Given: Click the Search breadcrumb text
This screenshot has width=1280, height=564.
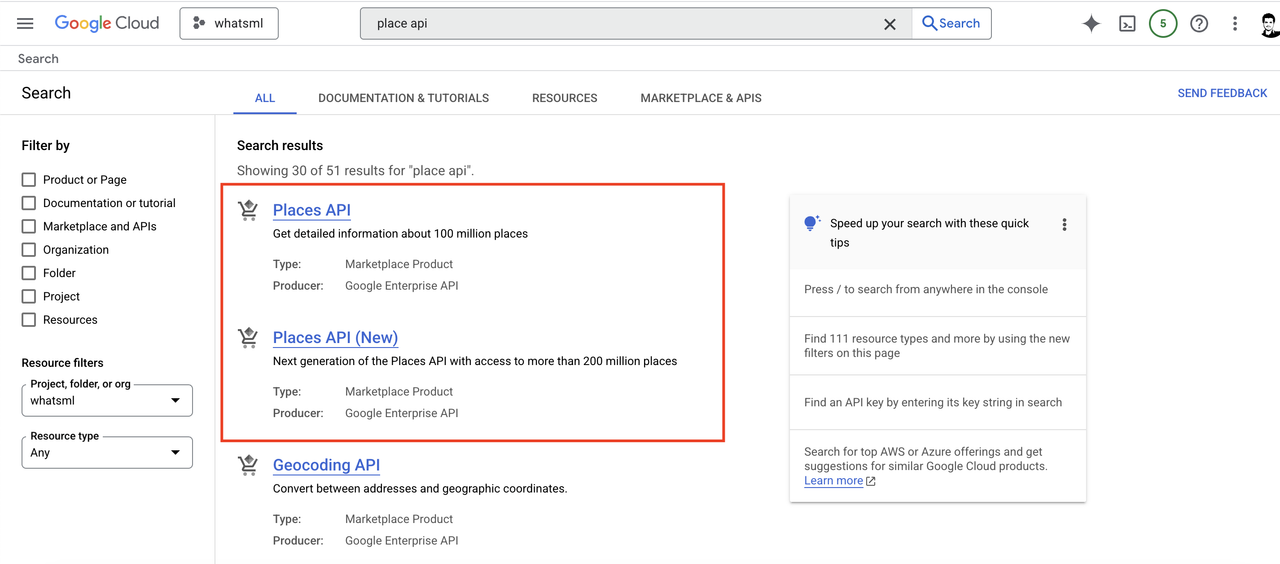Looking at the screenshot, I should [x=38, y=59].
